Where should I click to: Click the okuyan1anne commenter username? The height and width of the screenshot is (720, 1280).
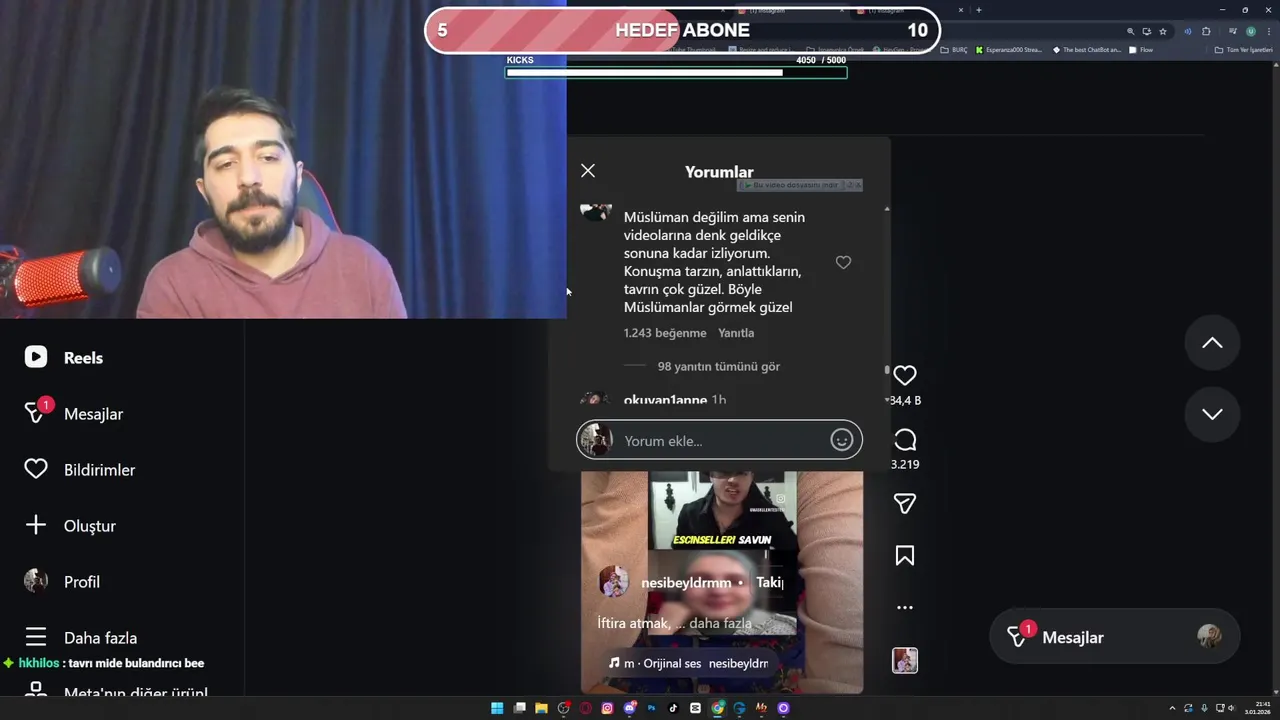point(665,400)
